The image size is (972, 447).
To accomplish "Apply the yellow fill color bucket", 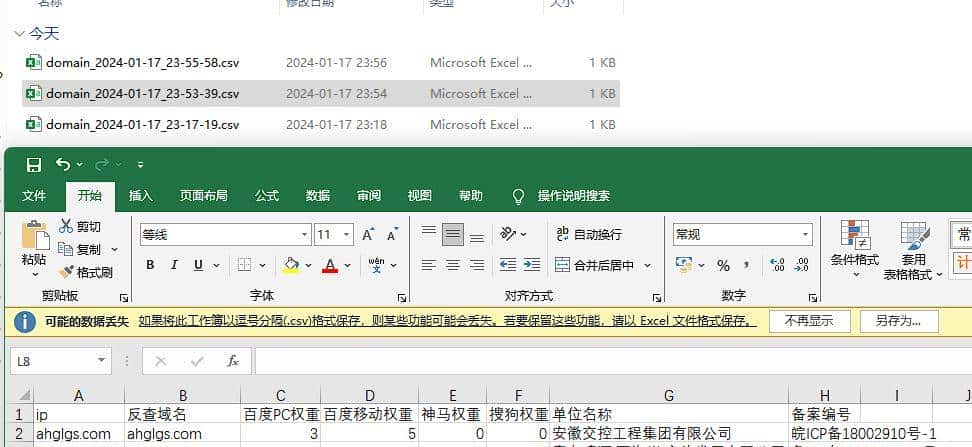I will (291, 265).
